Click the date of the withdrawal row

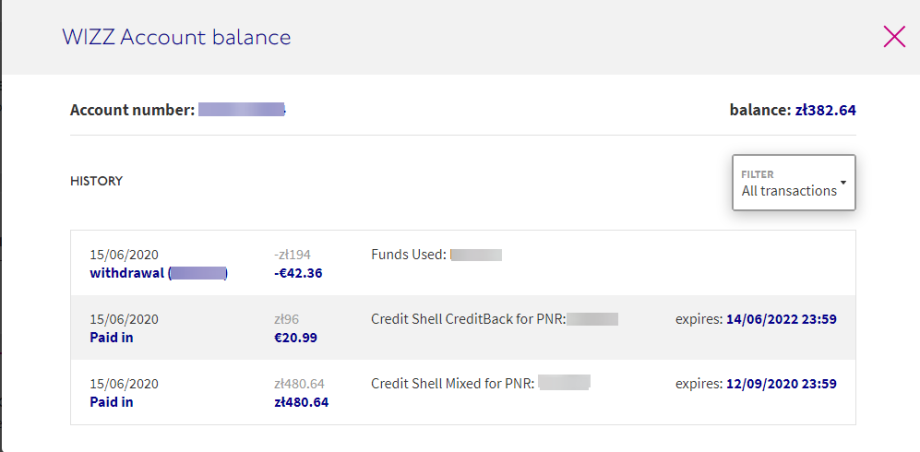(x=124, y=255)
